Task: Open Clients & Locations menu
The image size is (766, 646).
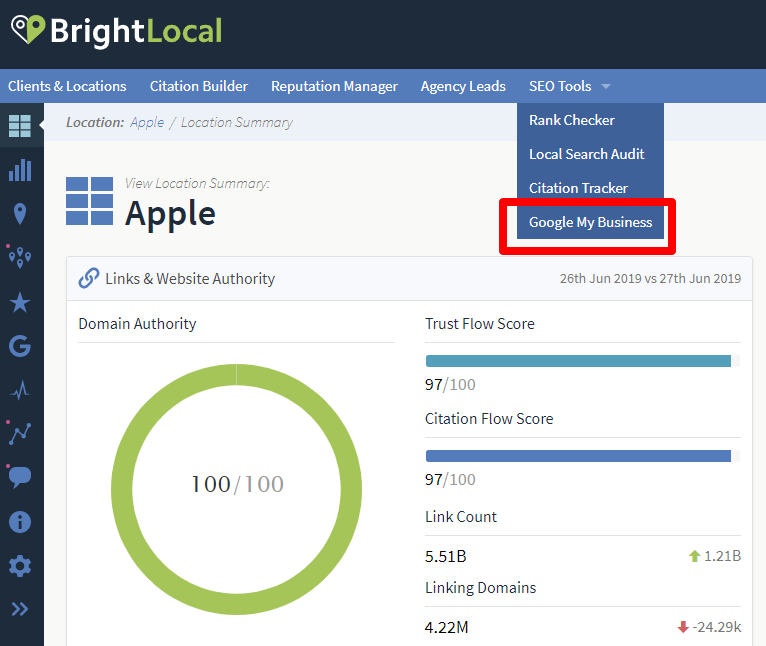Action: (67, 86)
